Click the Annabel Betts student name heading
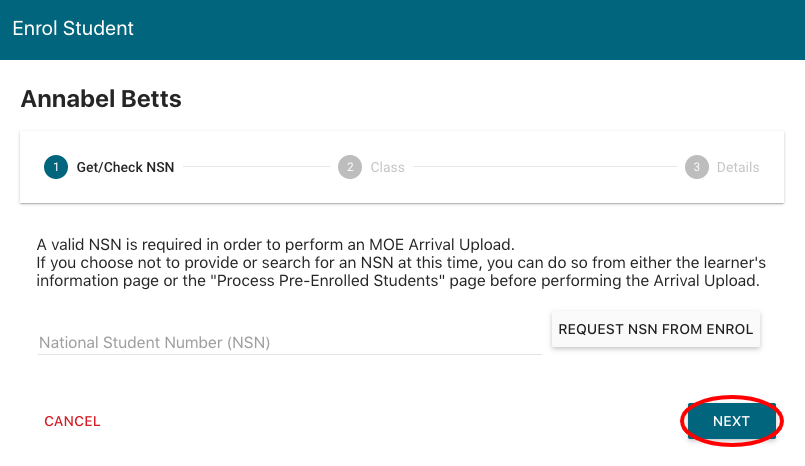 [x=101, y=99]
